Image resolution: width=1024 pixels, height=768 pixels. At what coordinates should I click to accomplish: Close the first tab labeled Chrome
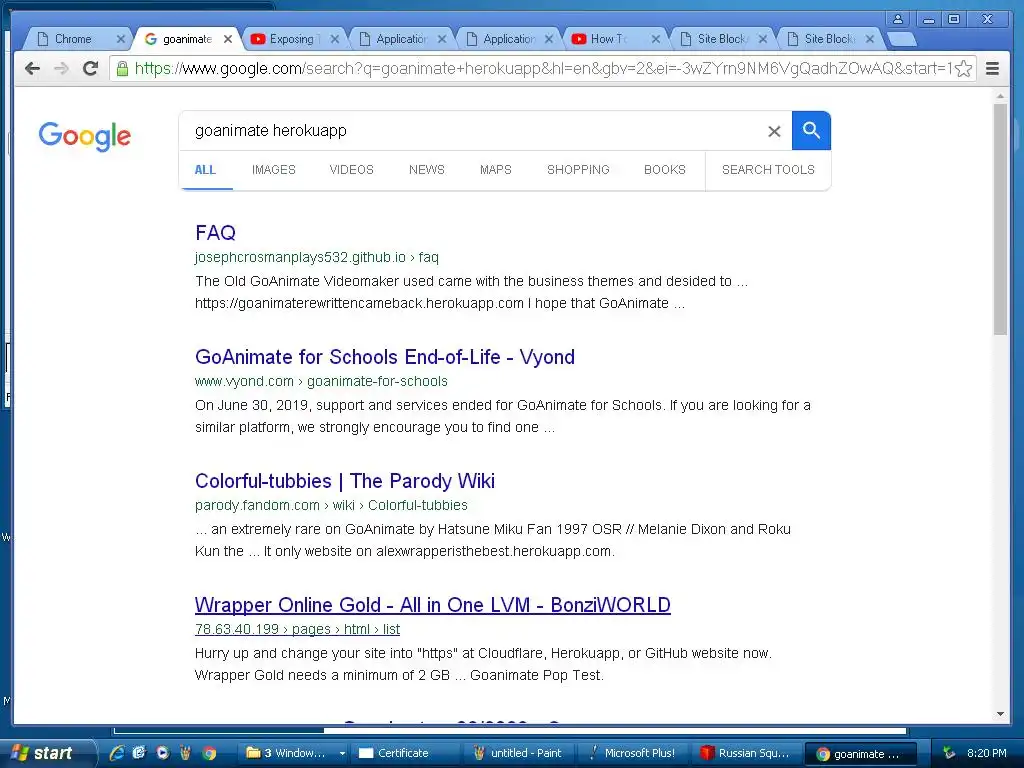(120, 39)
